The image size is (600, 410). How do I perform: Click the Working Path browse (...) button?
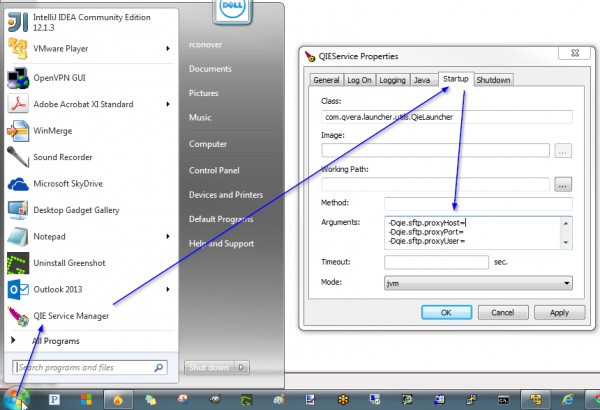pyautogui.click(x=563, y=185)
